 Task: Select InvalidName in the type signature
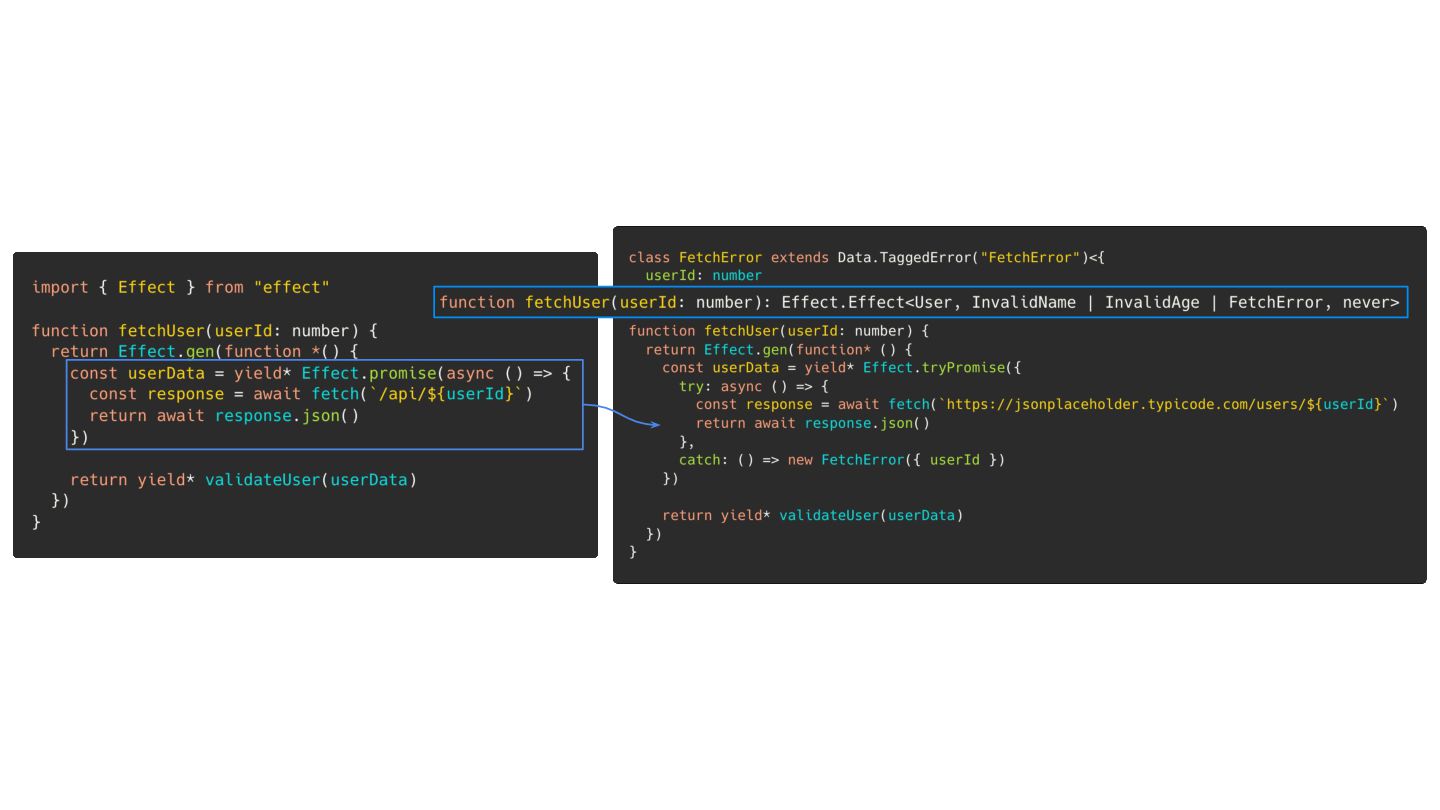(x=1024, y=302)
